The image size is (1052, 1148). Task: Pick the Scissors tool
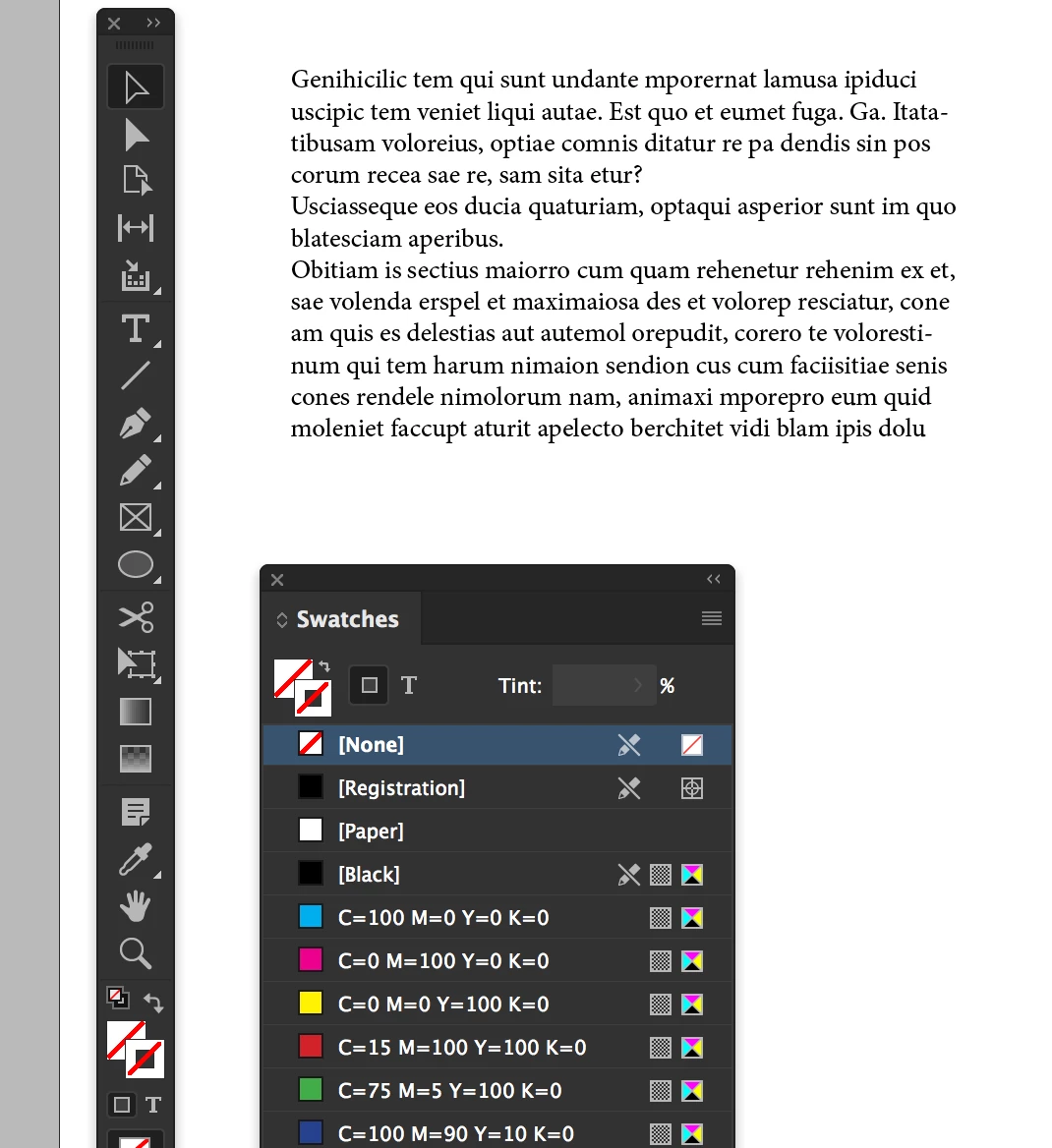click(x=137, y=617)
